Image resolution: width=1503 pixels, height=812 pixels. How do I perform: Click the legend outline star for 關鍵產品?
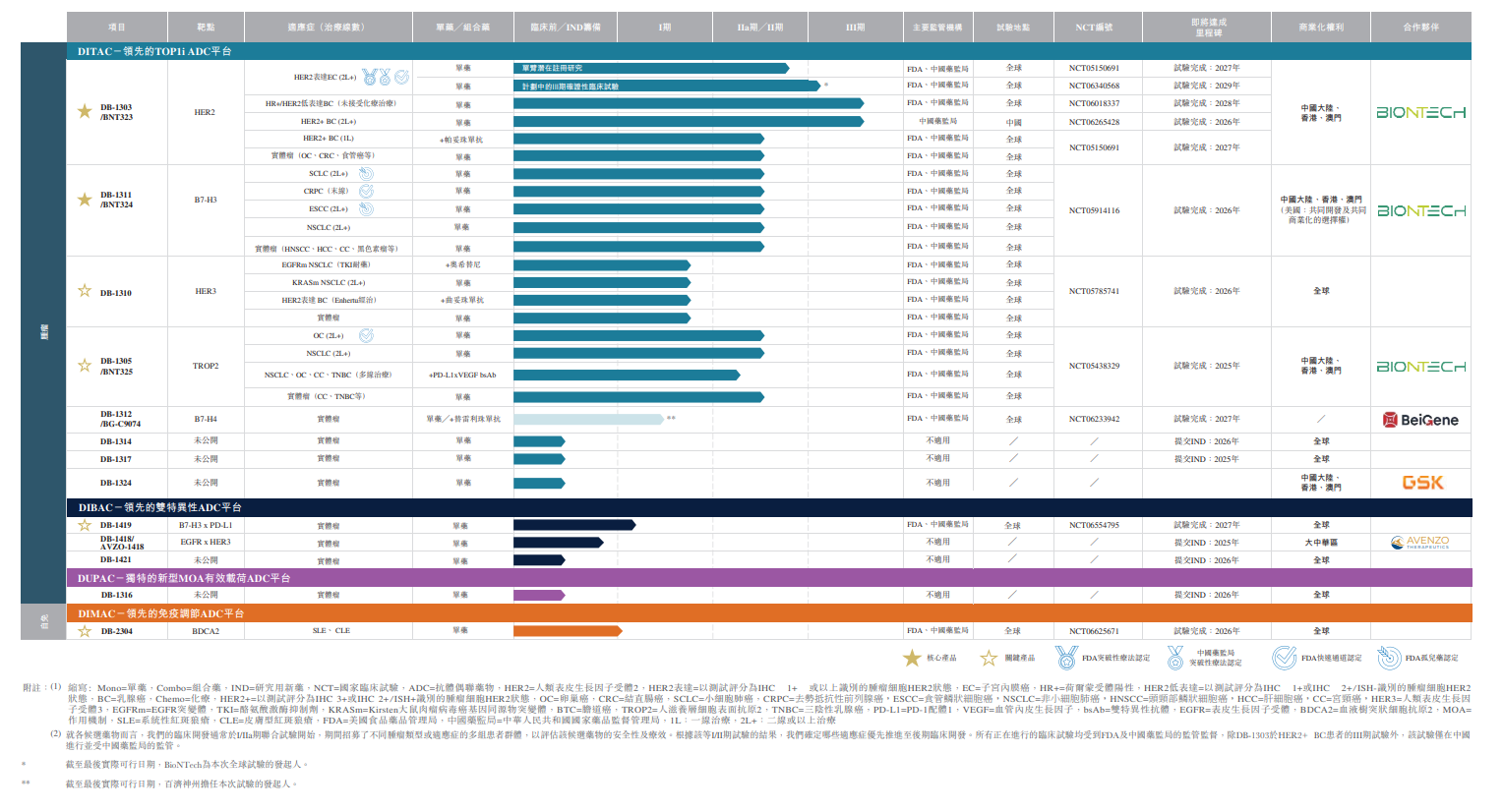point(989,658)
